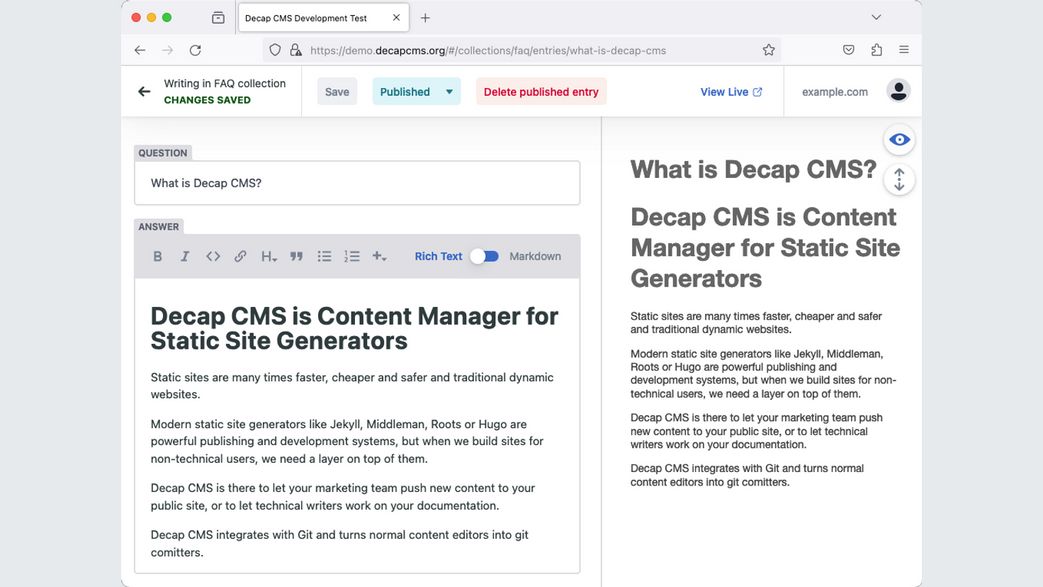The height and width of the screenshot is (587, 1043).
Task: Open the Published status dropdown
Action: [416, 92]
